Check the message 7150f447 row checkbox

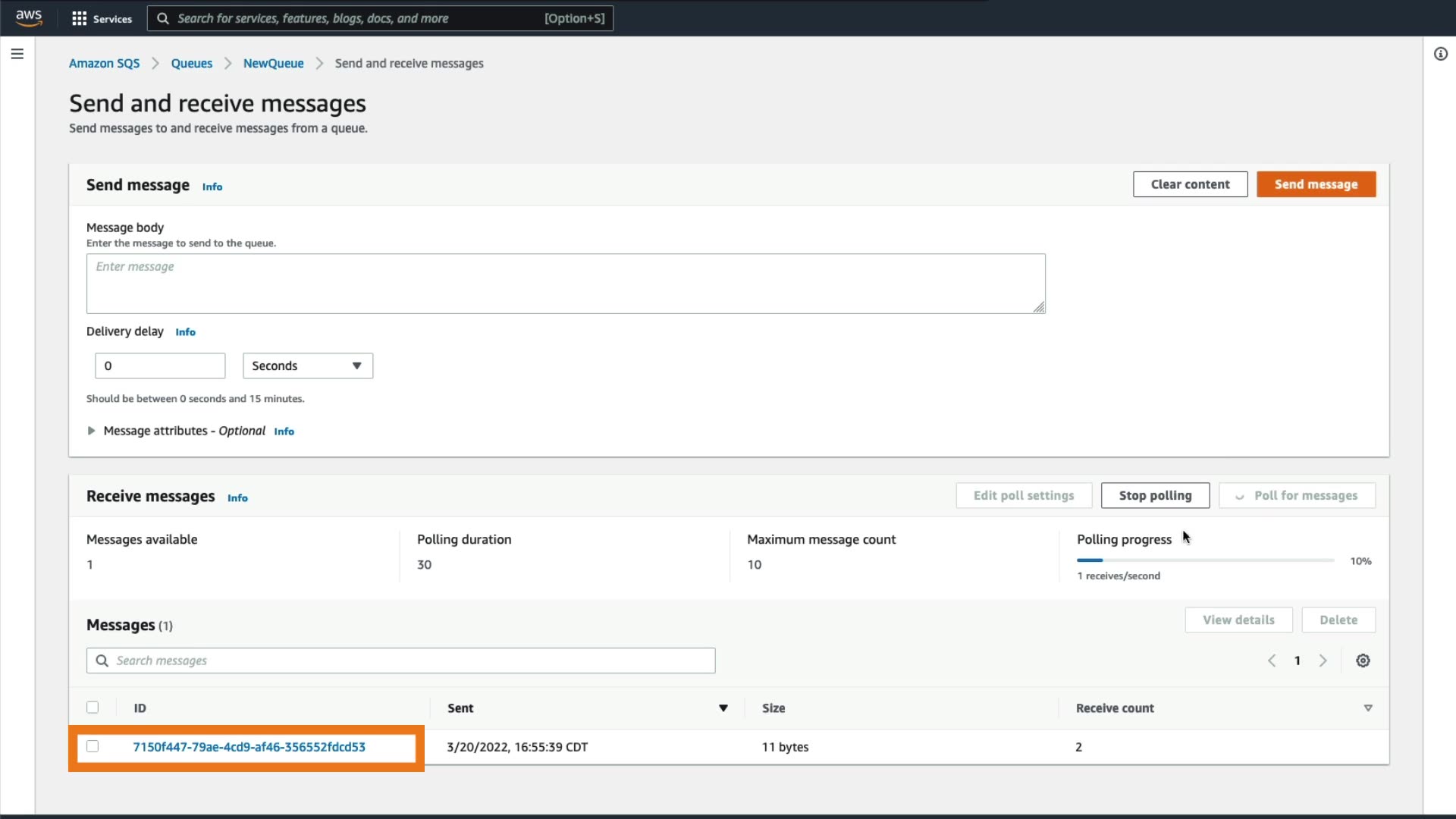pos(93,746)
